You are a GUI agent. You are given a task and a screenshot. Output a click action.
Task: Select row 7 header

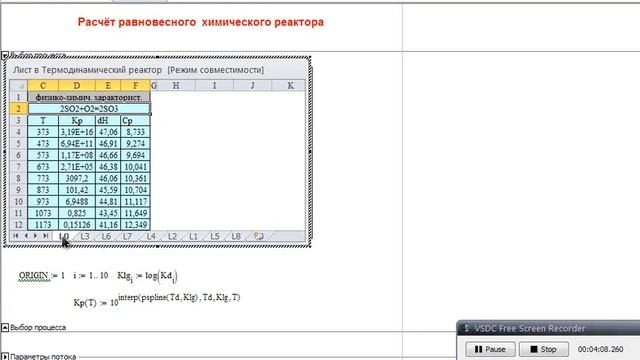click(x=18, y=167)
